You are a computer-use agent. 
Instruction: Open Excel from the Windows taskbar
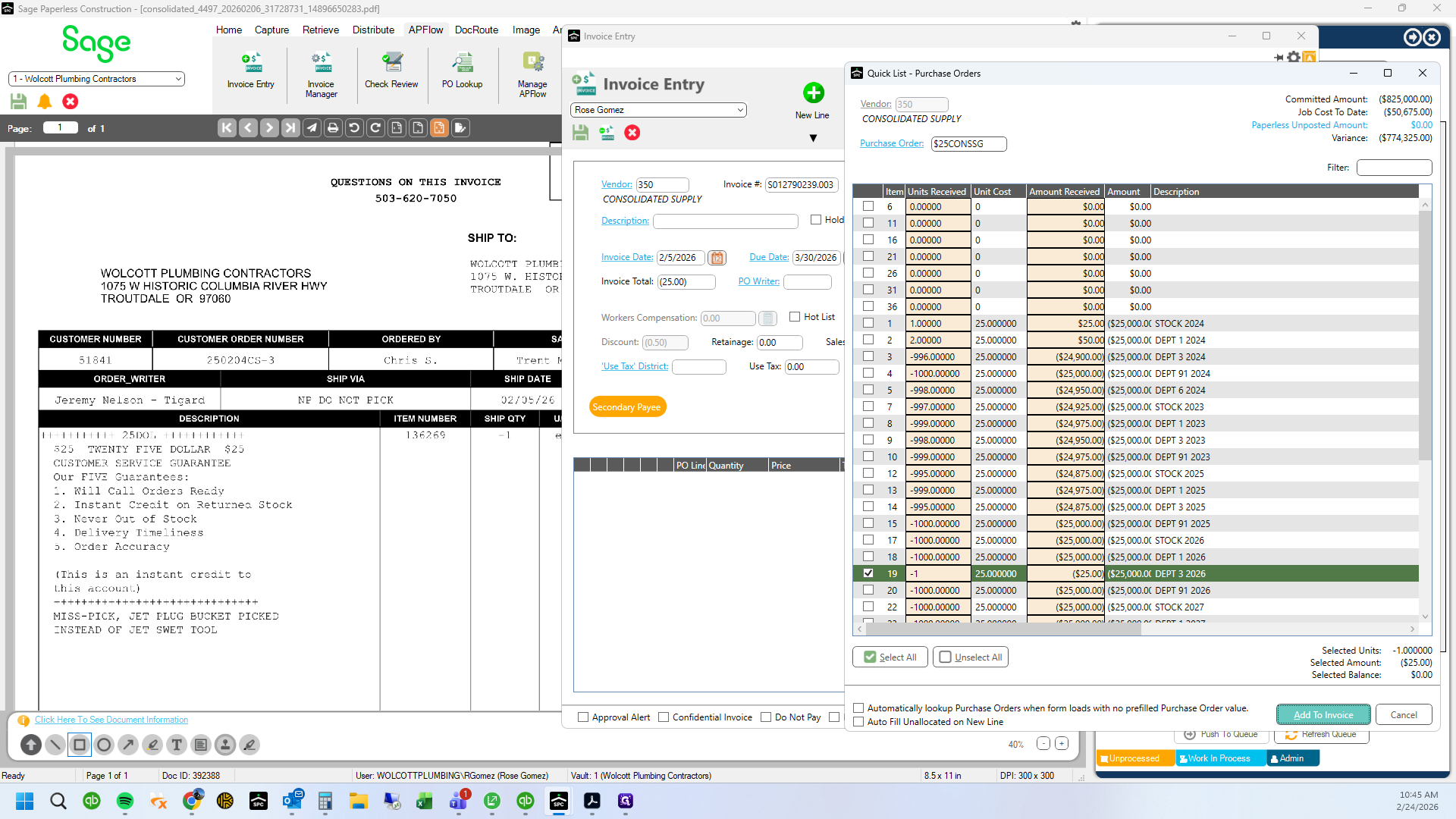425,801
